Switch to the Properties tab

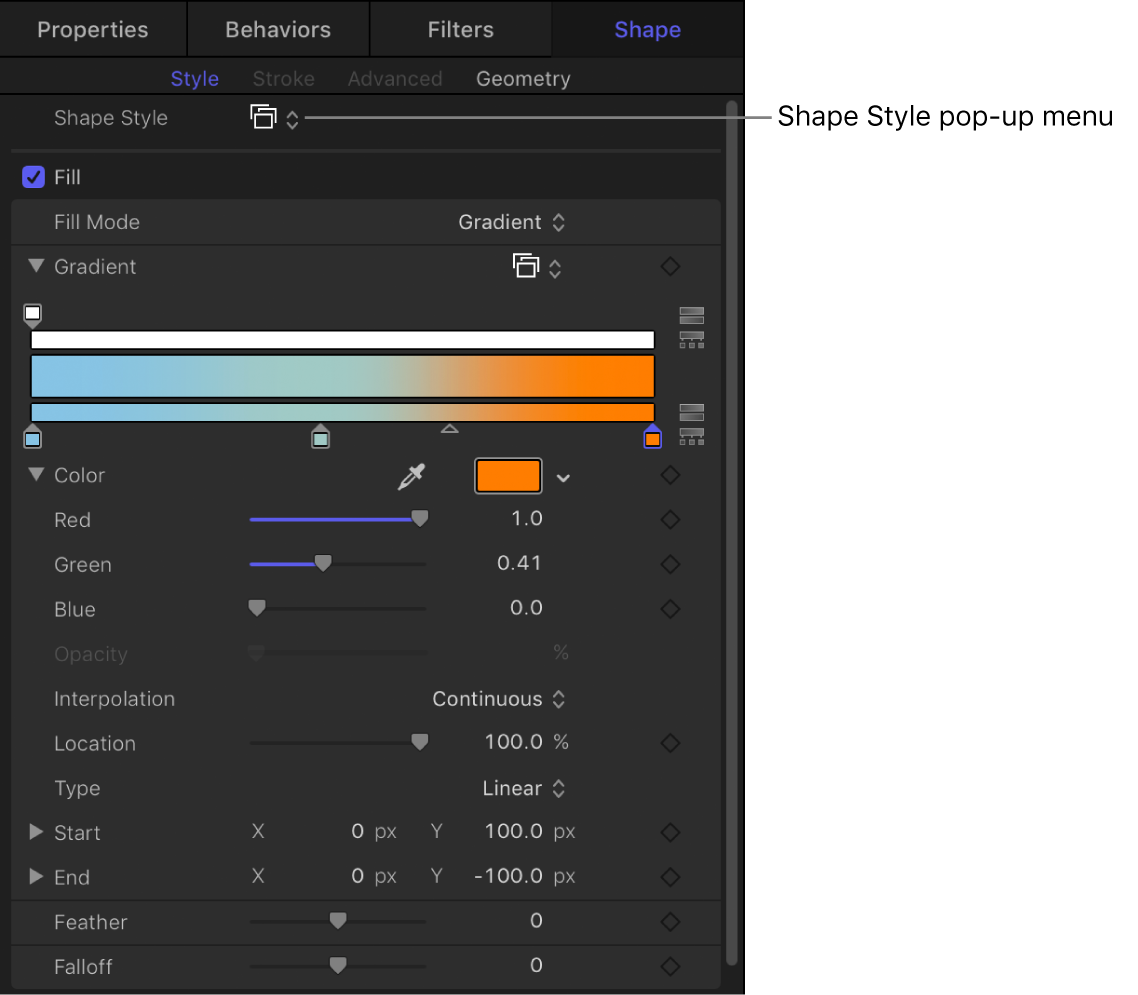pos(93,29)
